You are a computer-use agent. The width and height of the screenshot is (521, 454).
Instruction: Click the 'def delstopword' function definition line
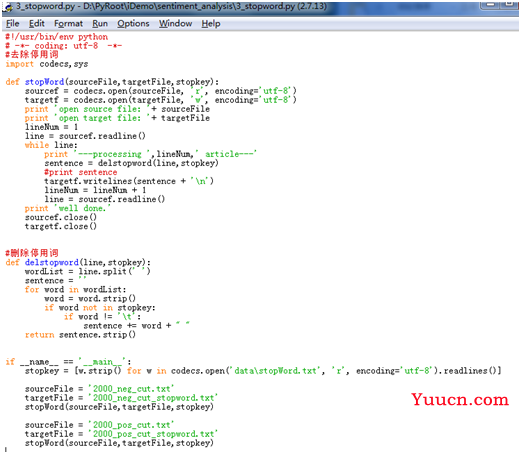click(x=78, y=262)
